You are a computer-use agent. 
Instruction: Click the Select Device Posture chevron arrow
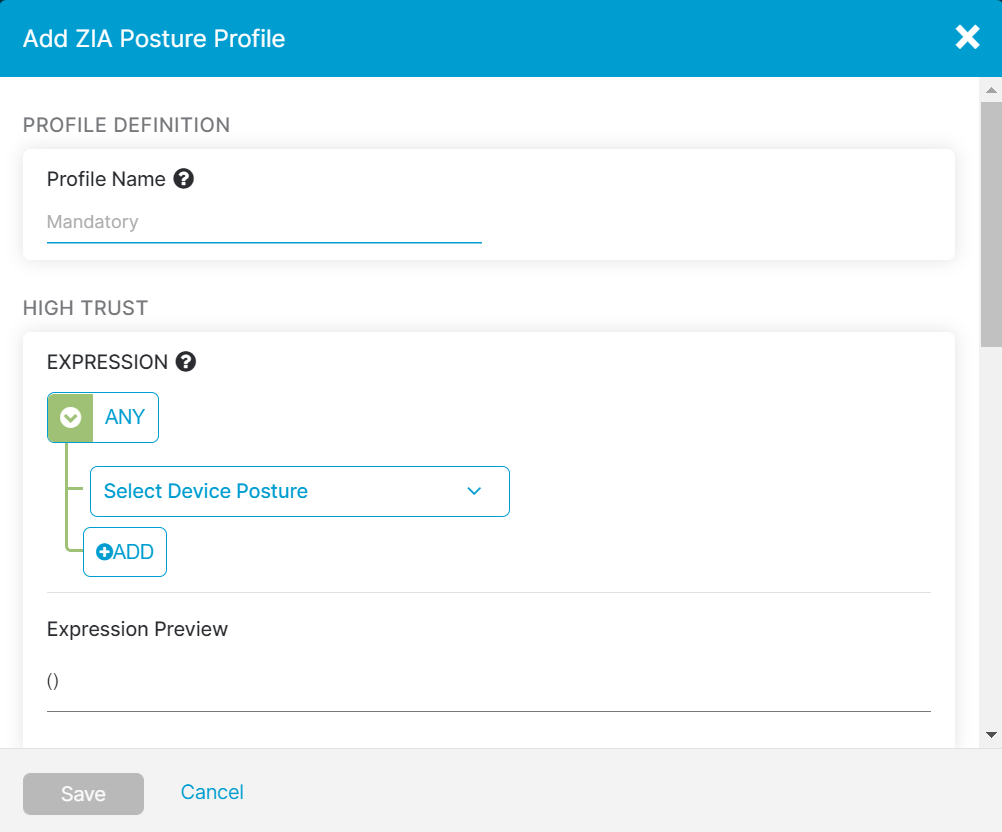(474, 491)
